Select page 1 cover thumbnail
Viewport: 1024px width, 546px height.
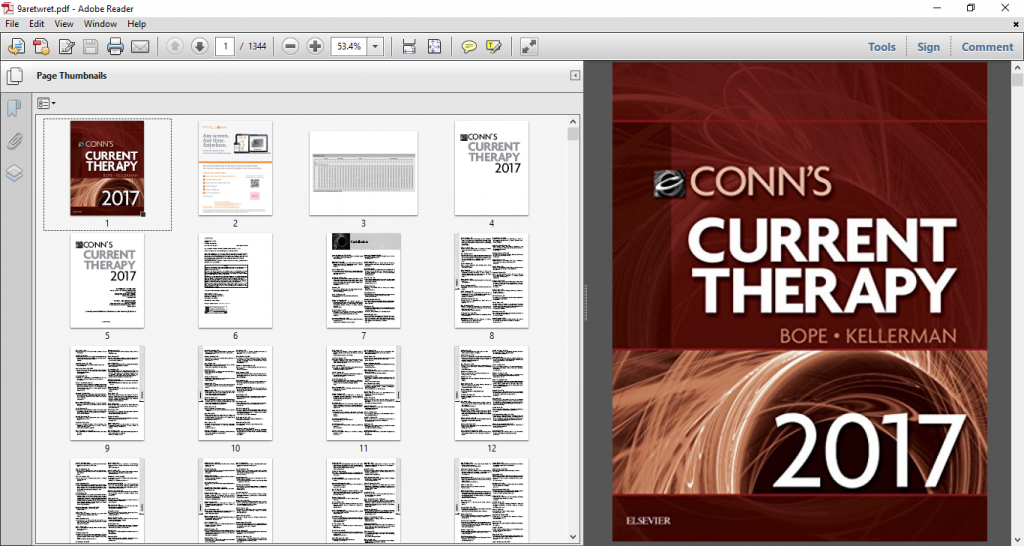[107, 168]
